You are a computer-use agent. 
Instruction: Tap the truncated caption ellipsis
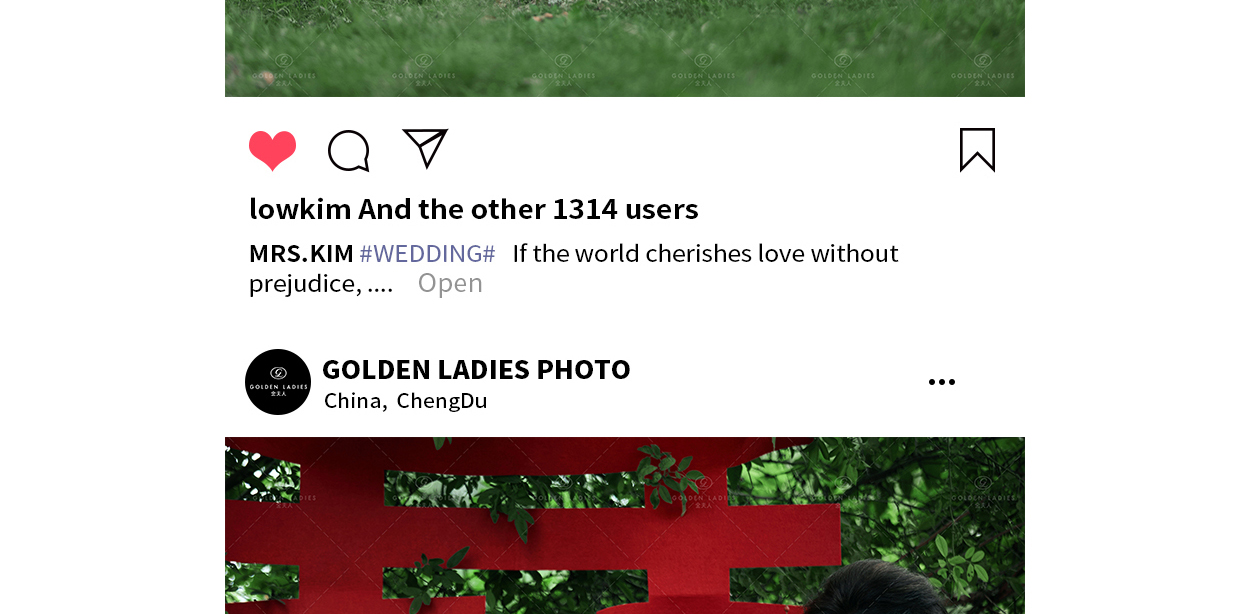point(380,285)
